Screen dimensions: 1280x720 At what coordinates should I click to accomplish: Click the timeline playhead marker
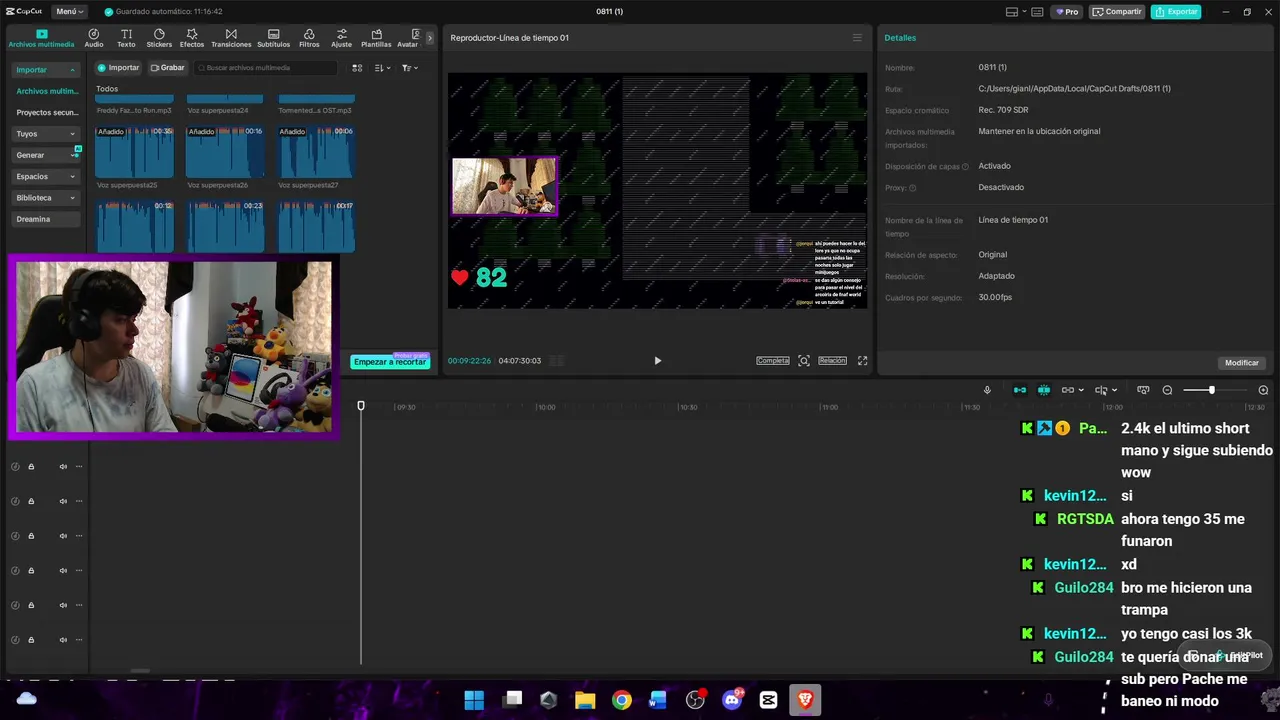361,405
